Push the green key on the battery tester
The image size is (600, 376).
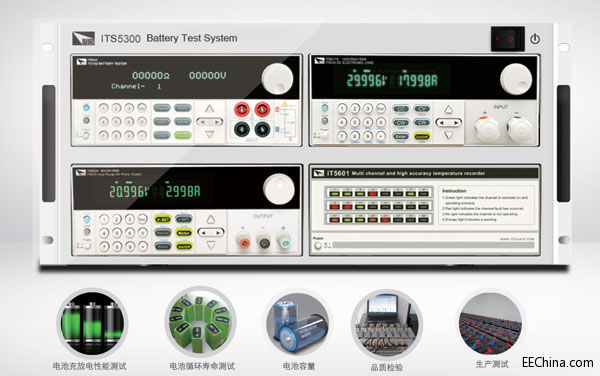tap(183, 135)
